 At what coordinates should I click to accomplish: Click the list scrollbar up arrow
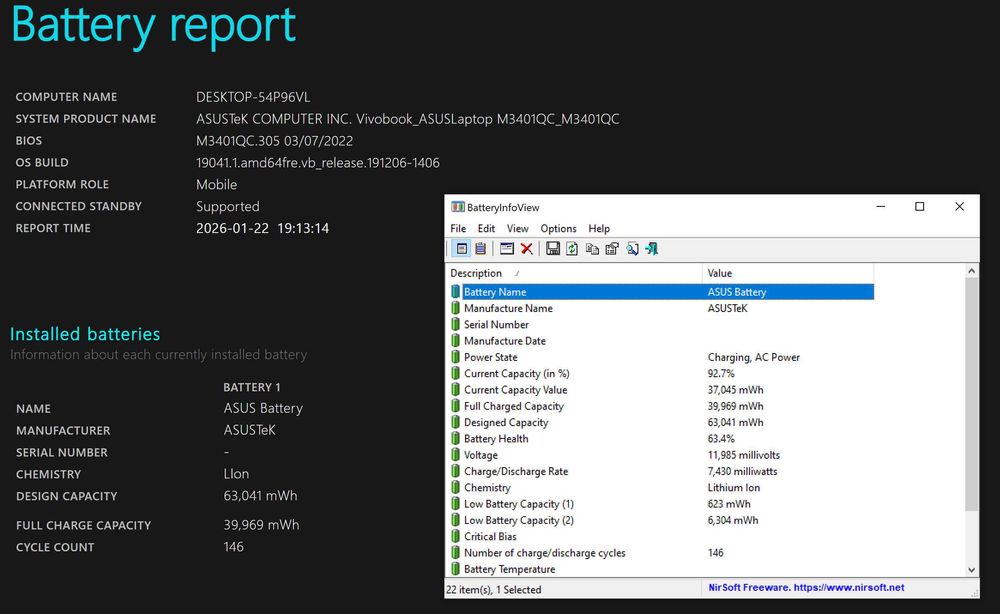971,271
